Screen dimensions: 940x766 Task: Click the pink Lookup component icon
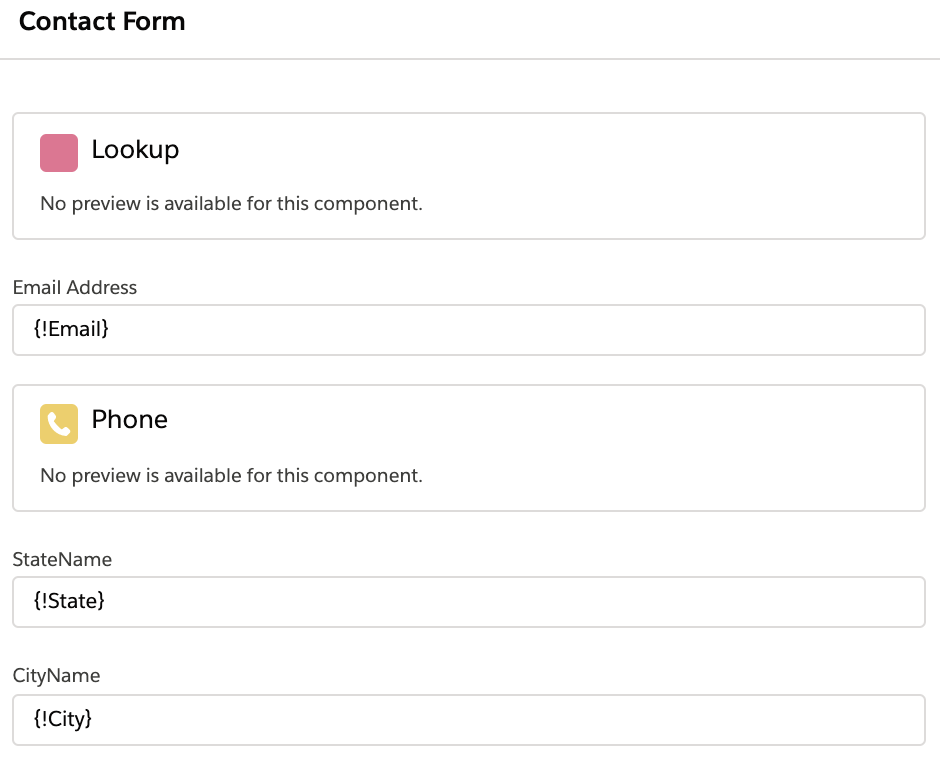click(59, 153)
